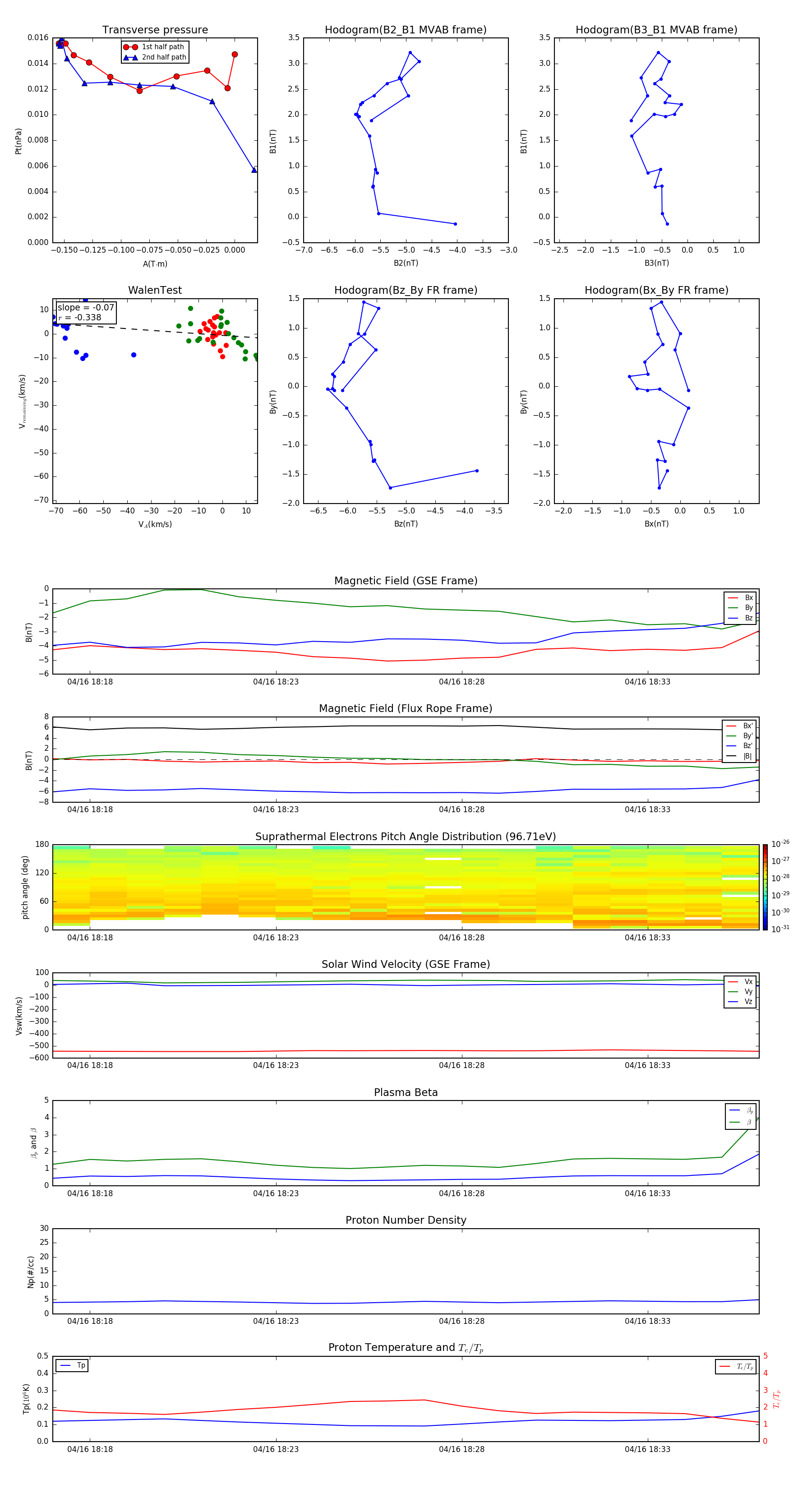Click the red circle 1st half path legend marker
The width and height of the screenshot is (812, 1489).
131,47
